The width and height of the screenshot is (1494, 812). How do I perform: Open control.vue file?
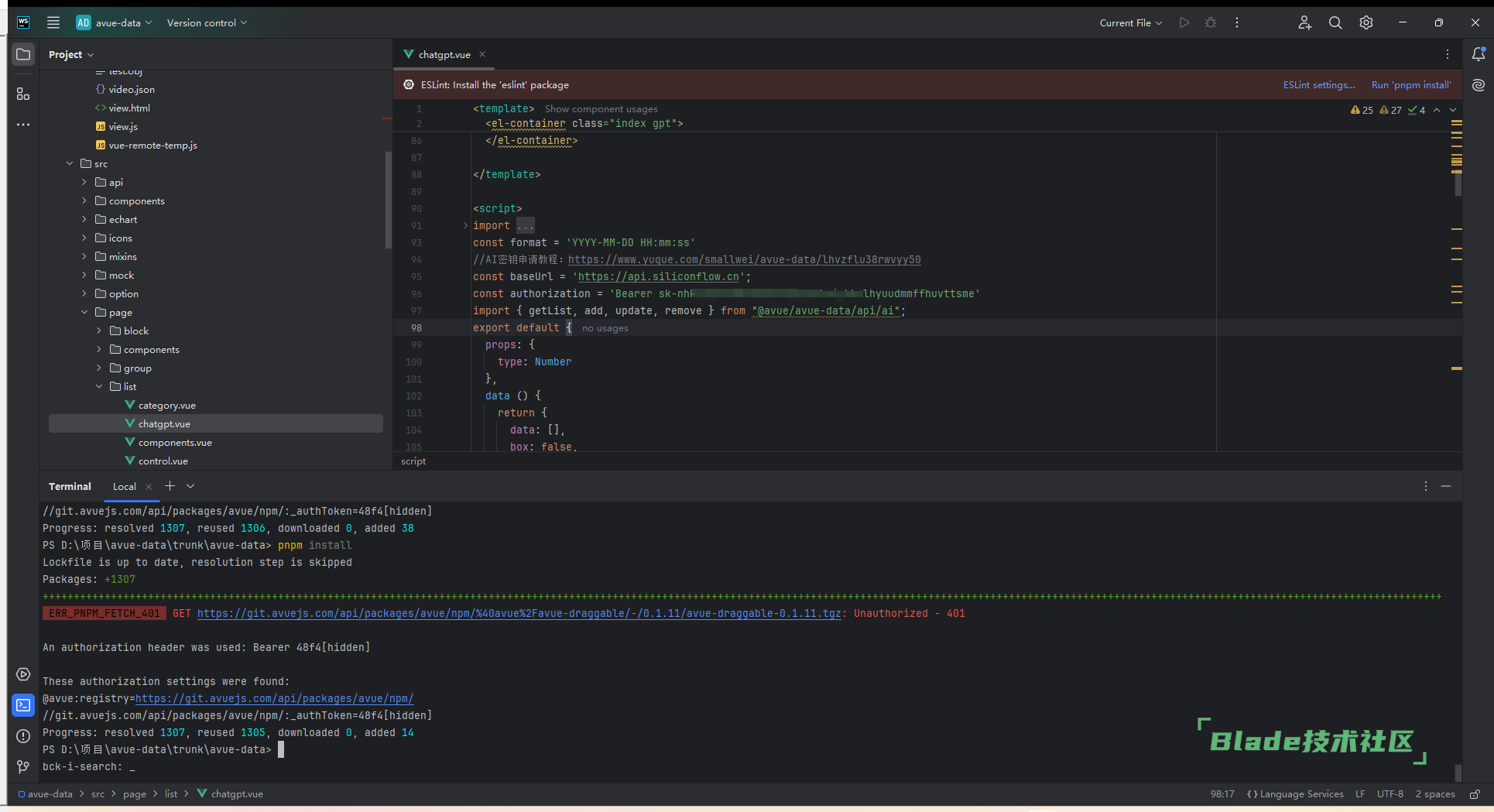tap(163, 461)
